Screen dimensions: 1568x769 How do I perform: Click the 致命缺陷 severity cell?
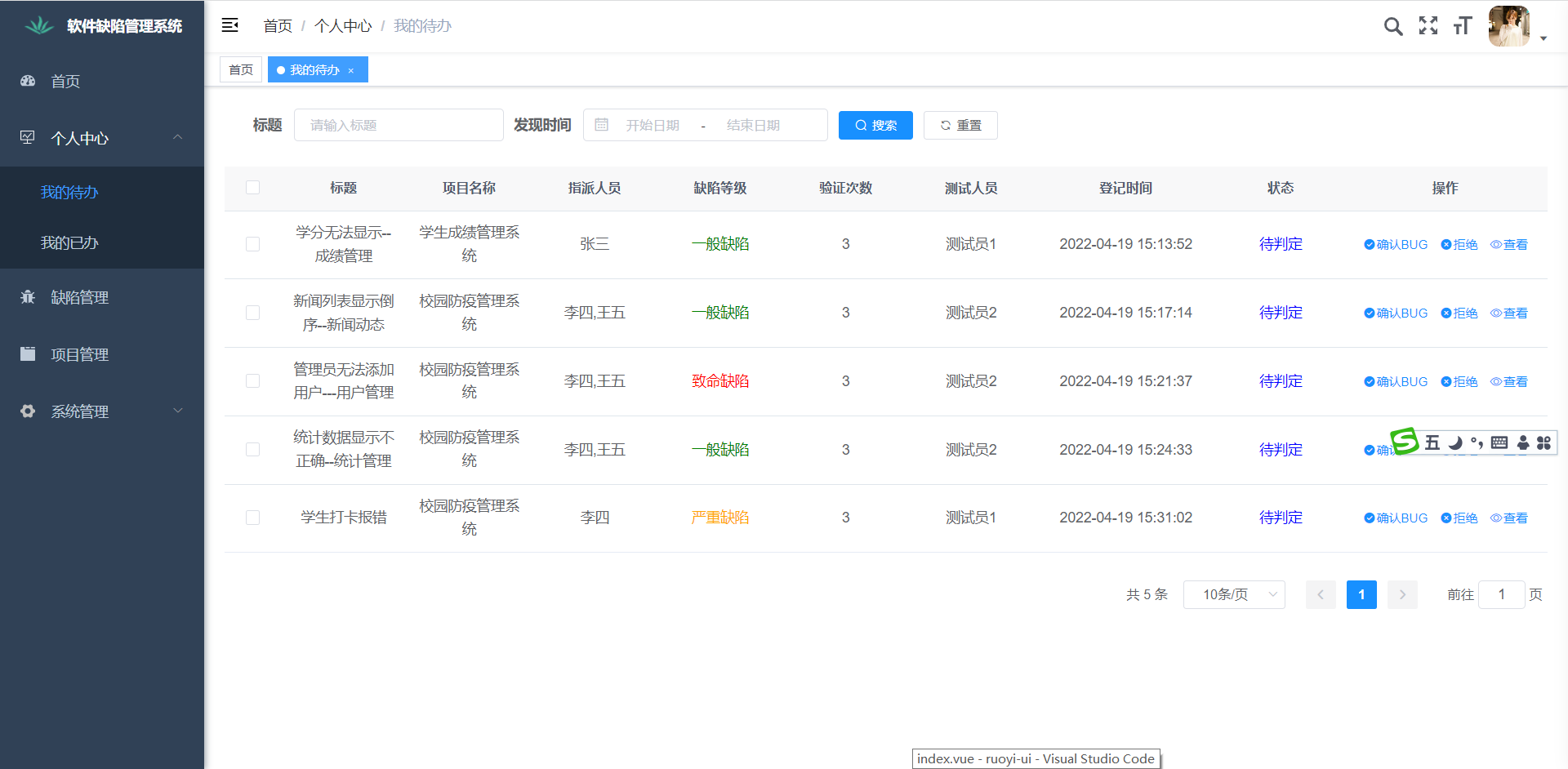(x=720, y=381)
